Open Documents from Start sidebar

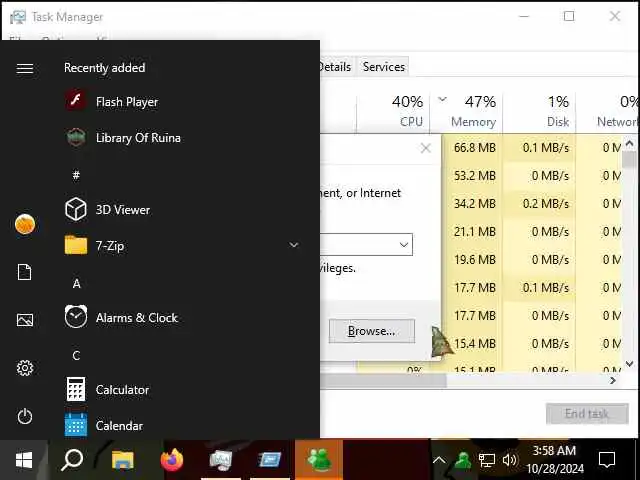point(25,272)
